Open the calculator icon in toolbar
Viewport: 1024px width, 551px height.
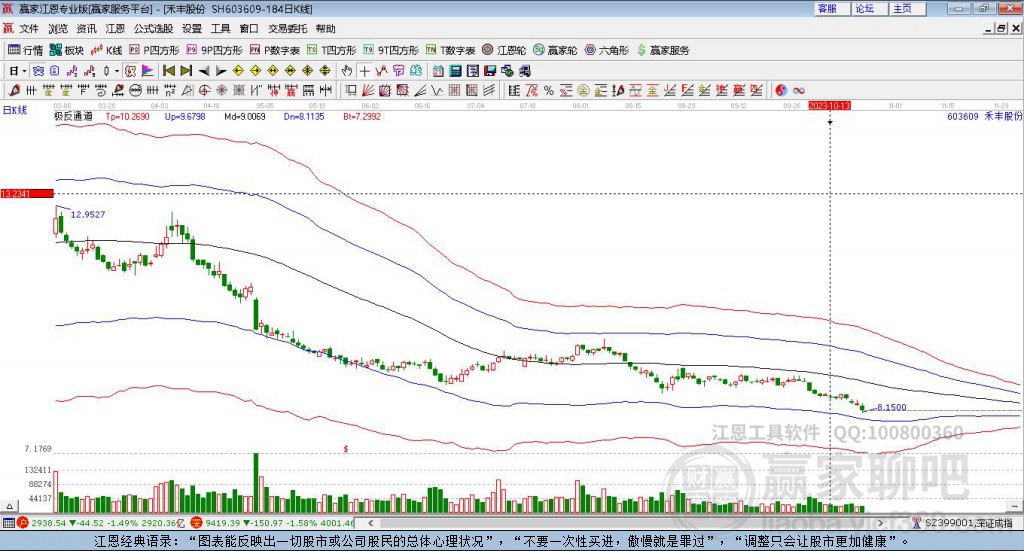point(456,71)
